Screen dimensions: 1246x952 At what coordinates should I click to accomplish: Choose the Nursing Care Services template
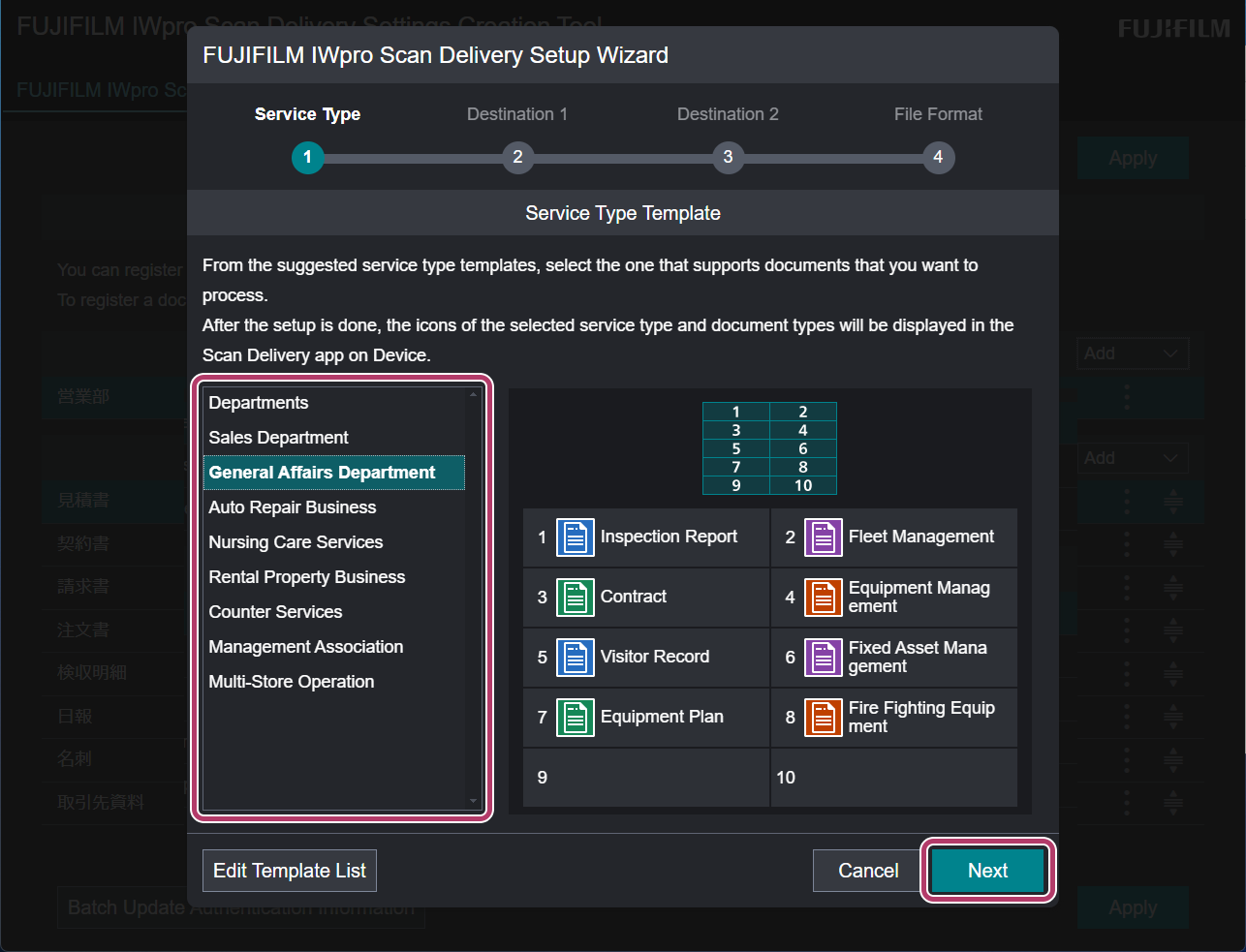coord(334,542)
